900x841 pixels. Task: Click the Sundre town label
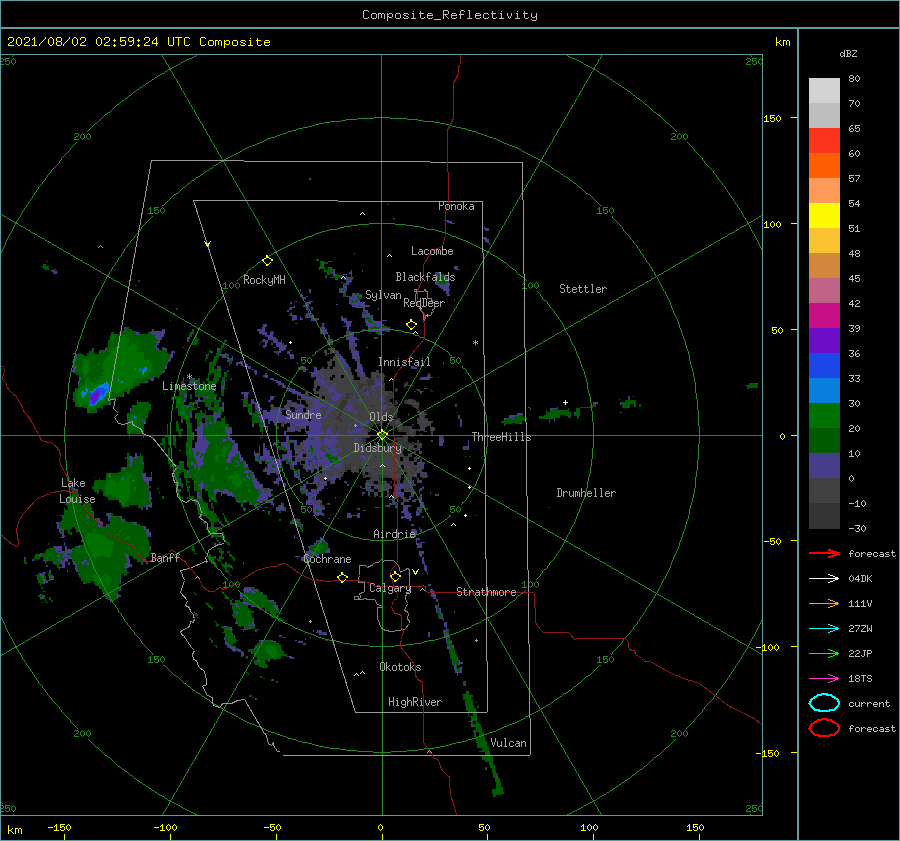point(303,414)
